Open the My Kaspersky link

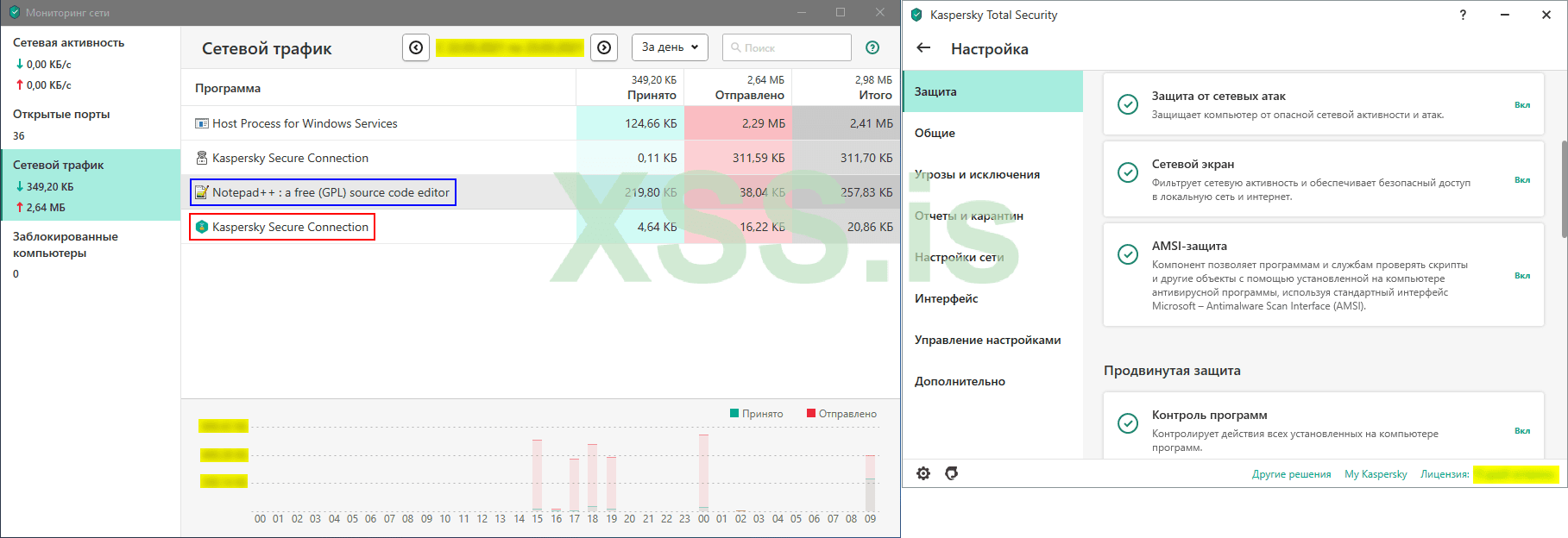pyautogui.click(x=1376, y=474)
